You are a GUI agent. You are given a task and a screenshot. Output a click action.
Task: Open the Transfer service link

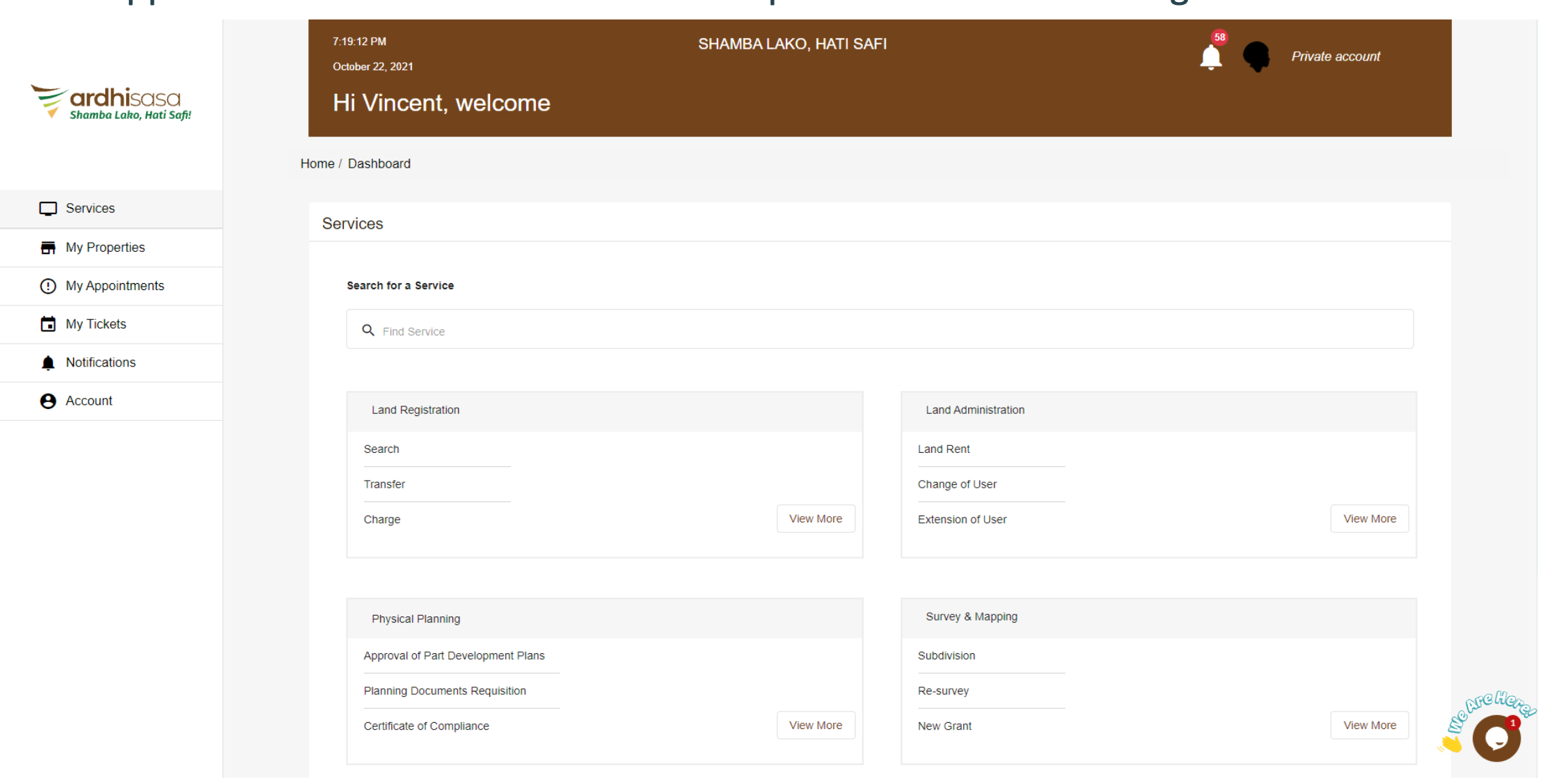coord(384,484)
